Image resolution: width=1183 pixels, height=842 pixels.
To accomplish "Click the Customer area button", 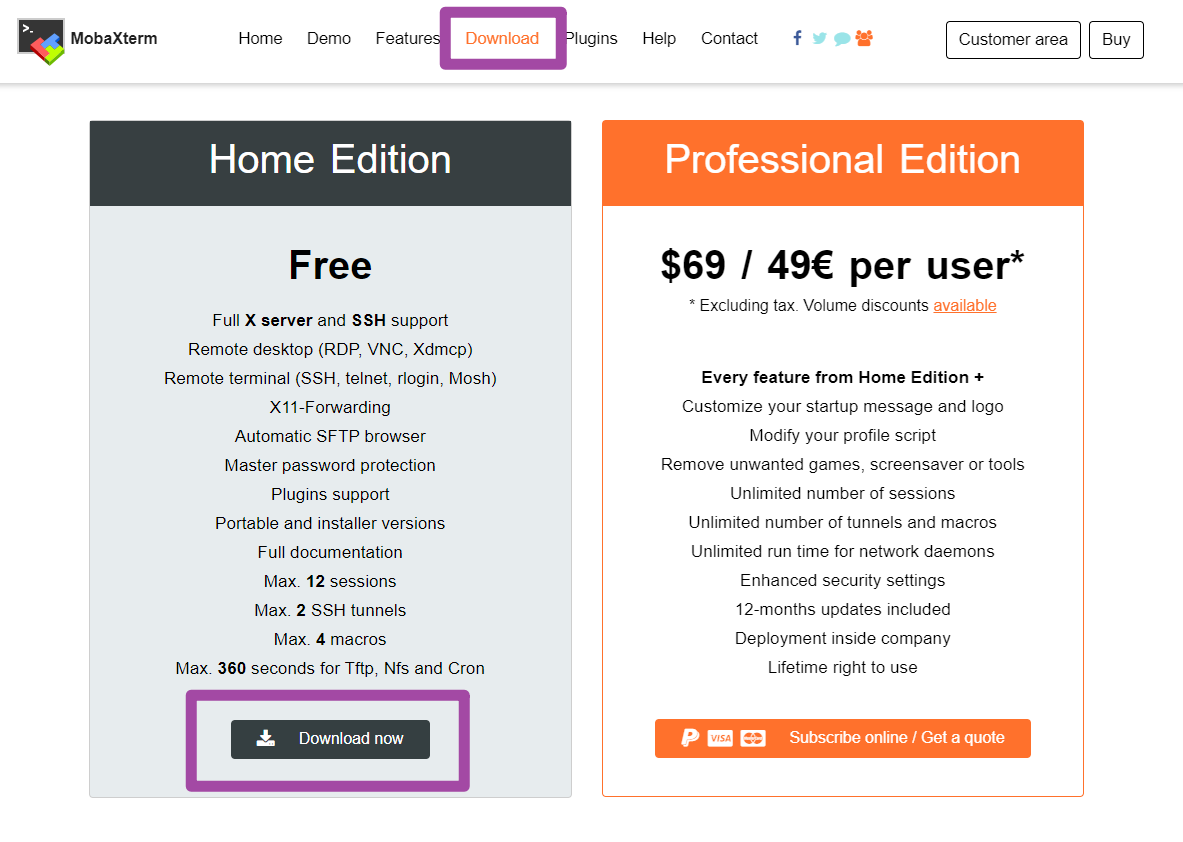I will point(1013,40).
